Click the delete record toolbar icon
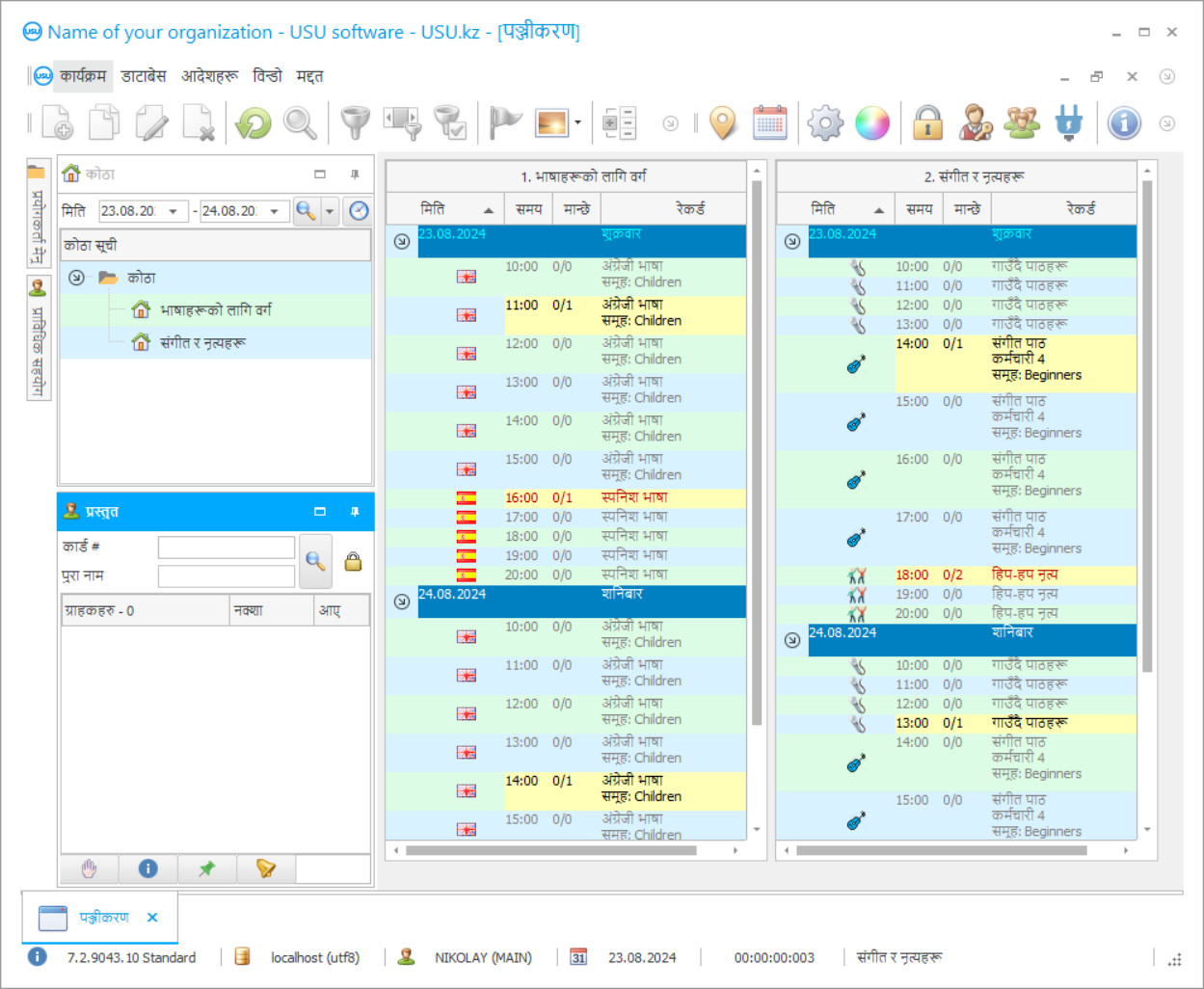The width and height of the screenshot is (1204, 989). point(199,122)
